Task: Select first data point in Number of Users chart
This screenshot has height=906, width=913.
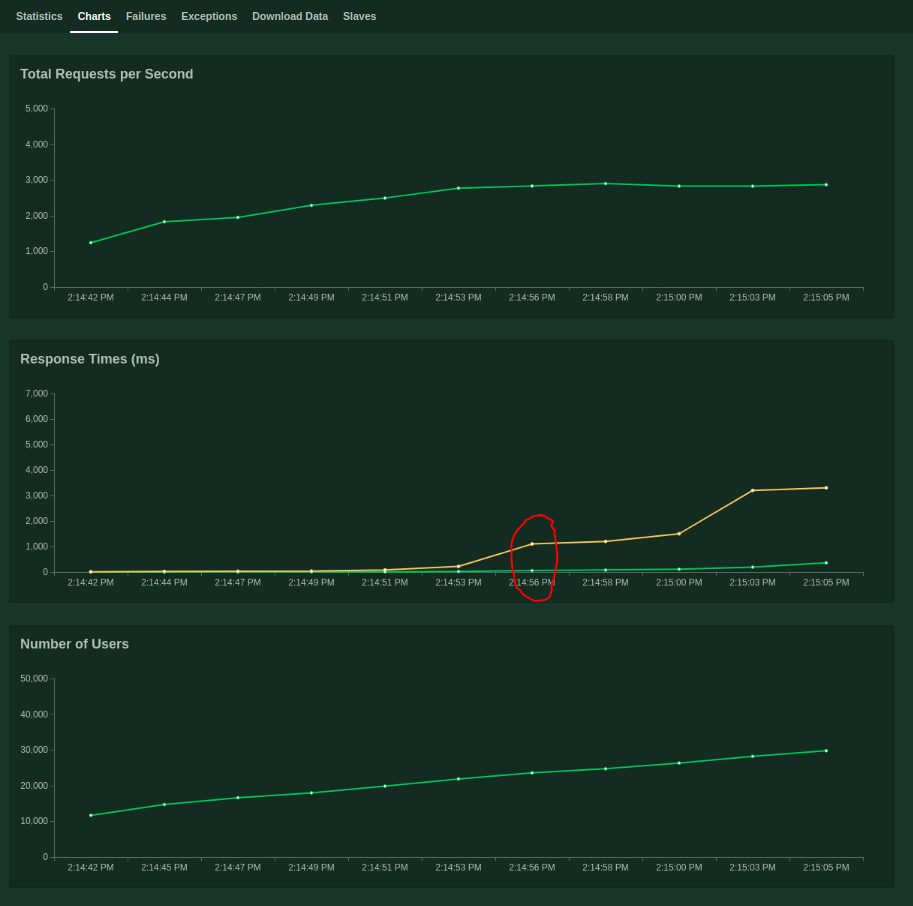Action: click(x=91, y=815)
